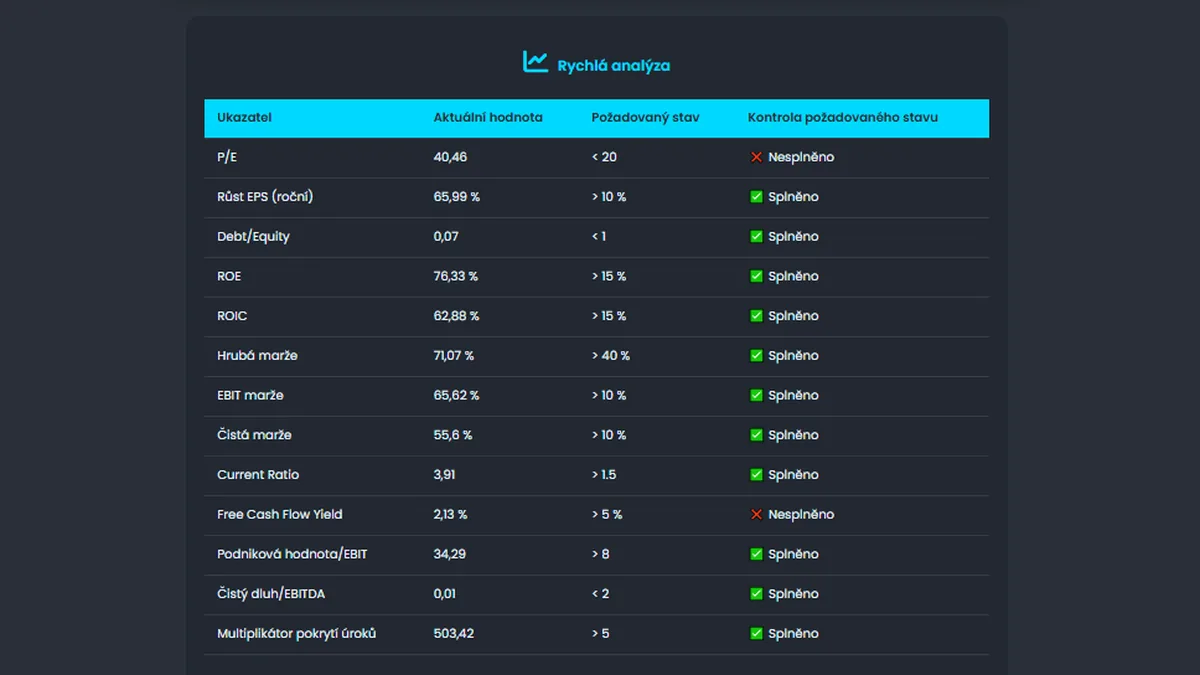
Task: Click the Čistá marže value 55,6 %
Action: [x=453, y=435]
